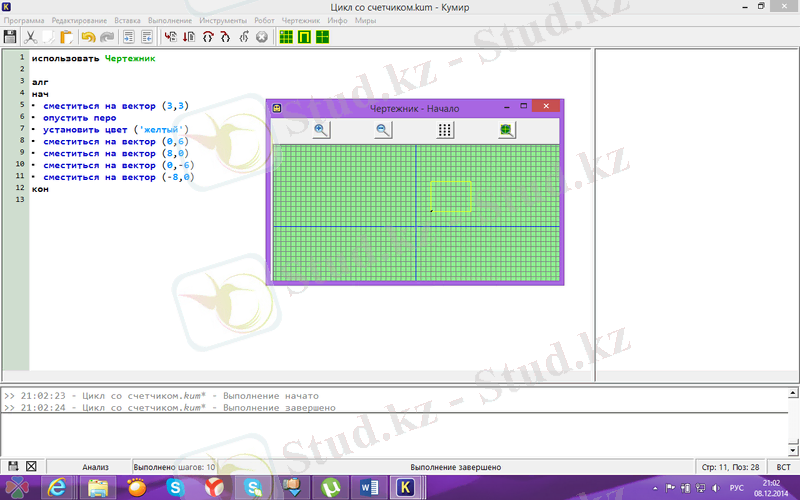Viewport: 800px width, 500px height.
Task: Undo the last edit with the yellow arrow
Action: 88,37
